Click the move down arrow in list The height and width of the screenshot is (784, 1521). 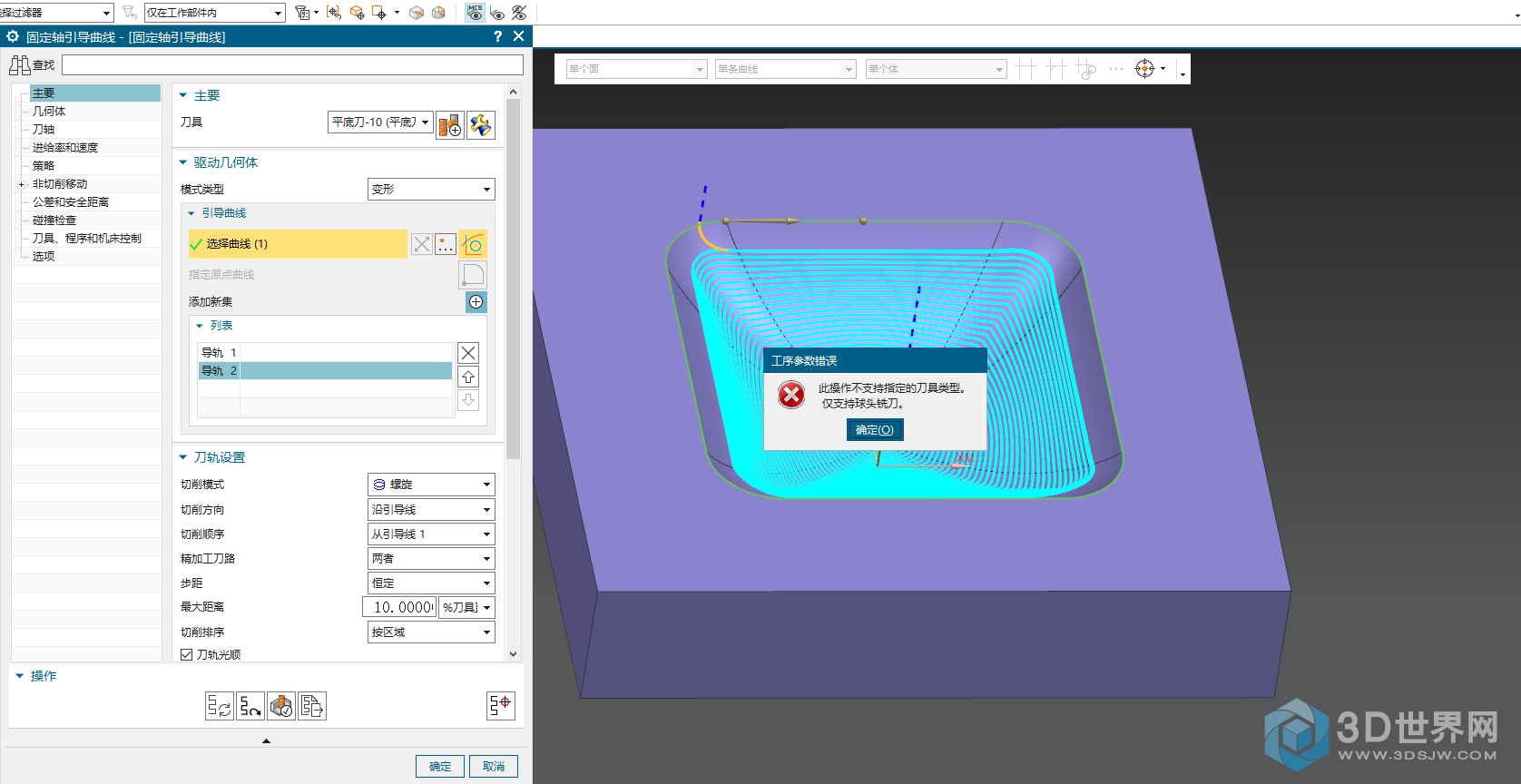click(x=468, y=400)
